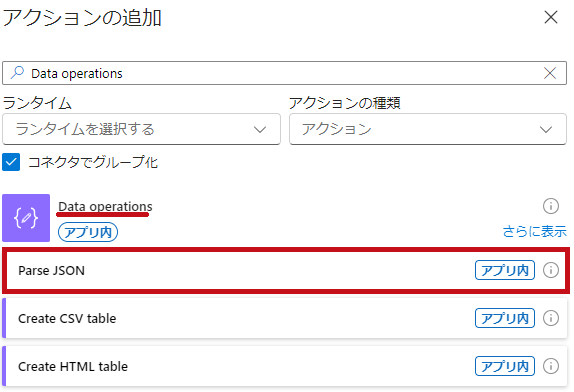The image size is (574, 392).
Task: Select the Create CSV table action
Action: click(x=285, y=318)
